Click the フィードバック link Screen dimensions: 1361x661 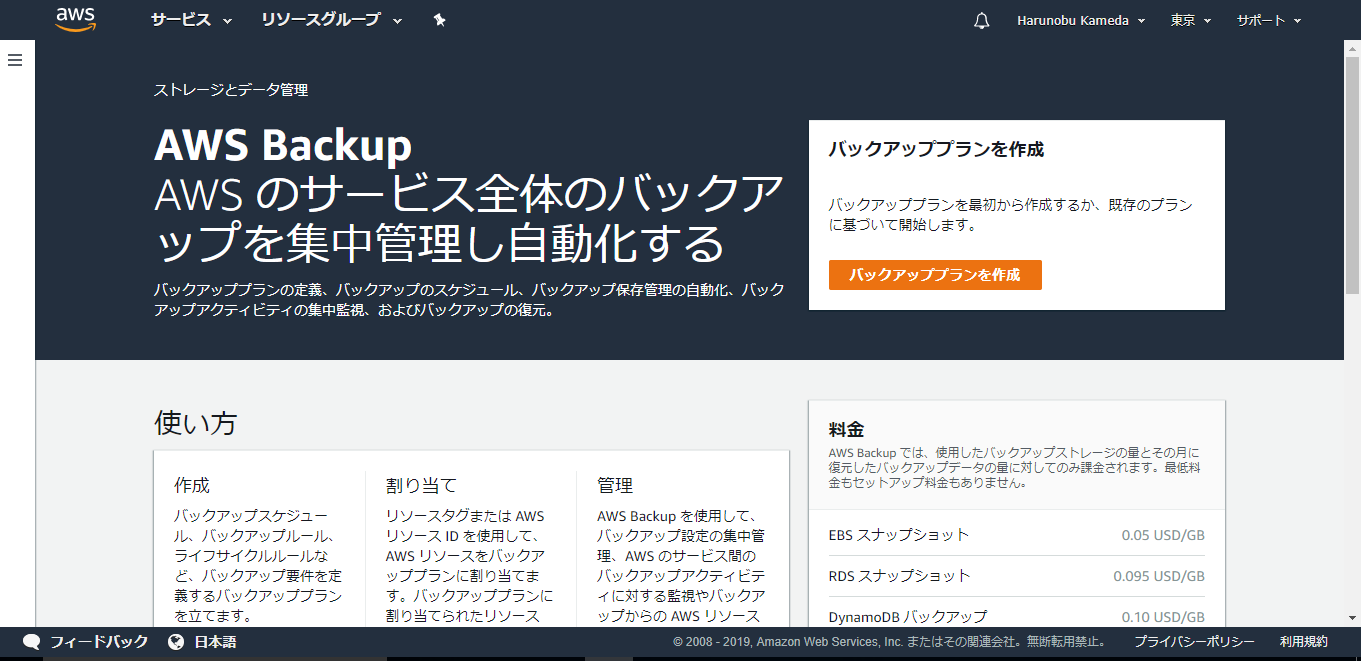(x=99, y=642)
